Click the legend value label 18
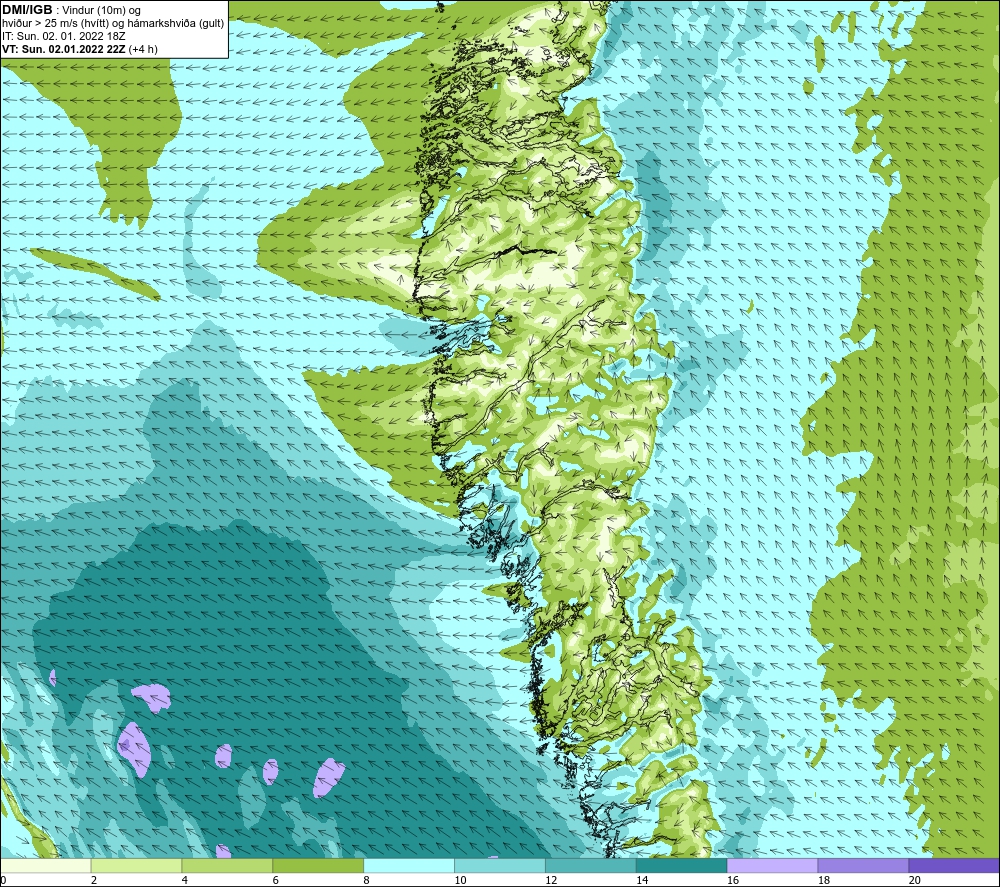This screenshot has height=887, width=1000. pos(824,880)
